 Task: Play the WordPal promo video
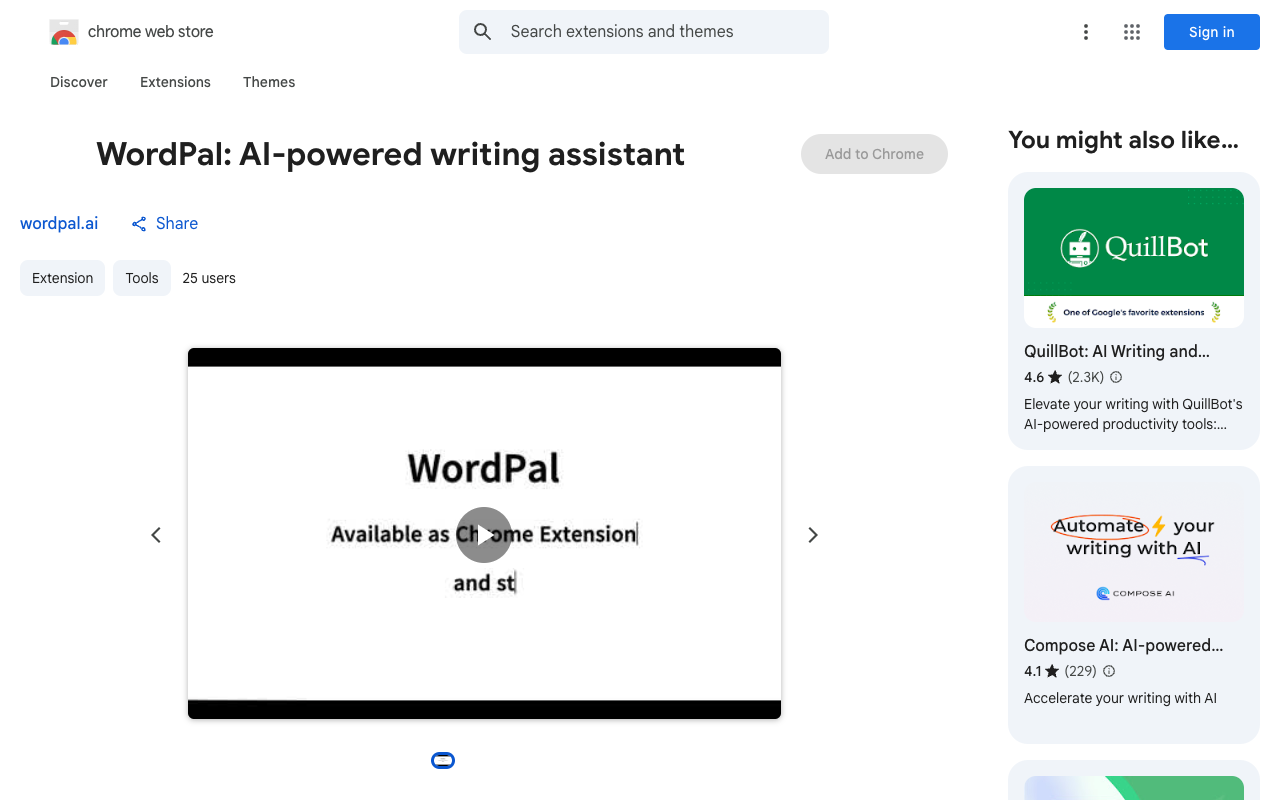(484, 535)
